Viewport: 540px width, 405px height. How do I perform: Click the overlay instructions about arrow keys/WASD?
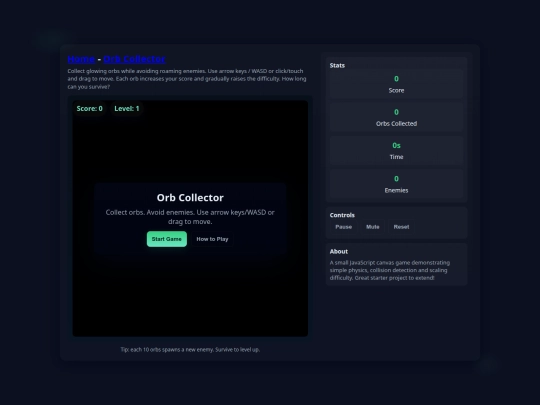(x=190, y=217)
